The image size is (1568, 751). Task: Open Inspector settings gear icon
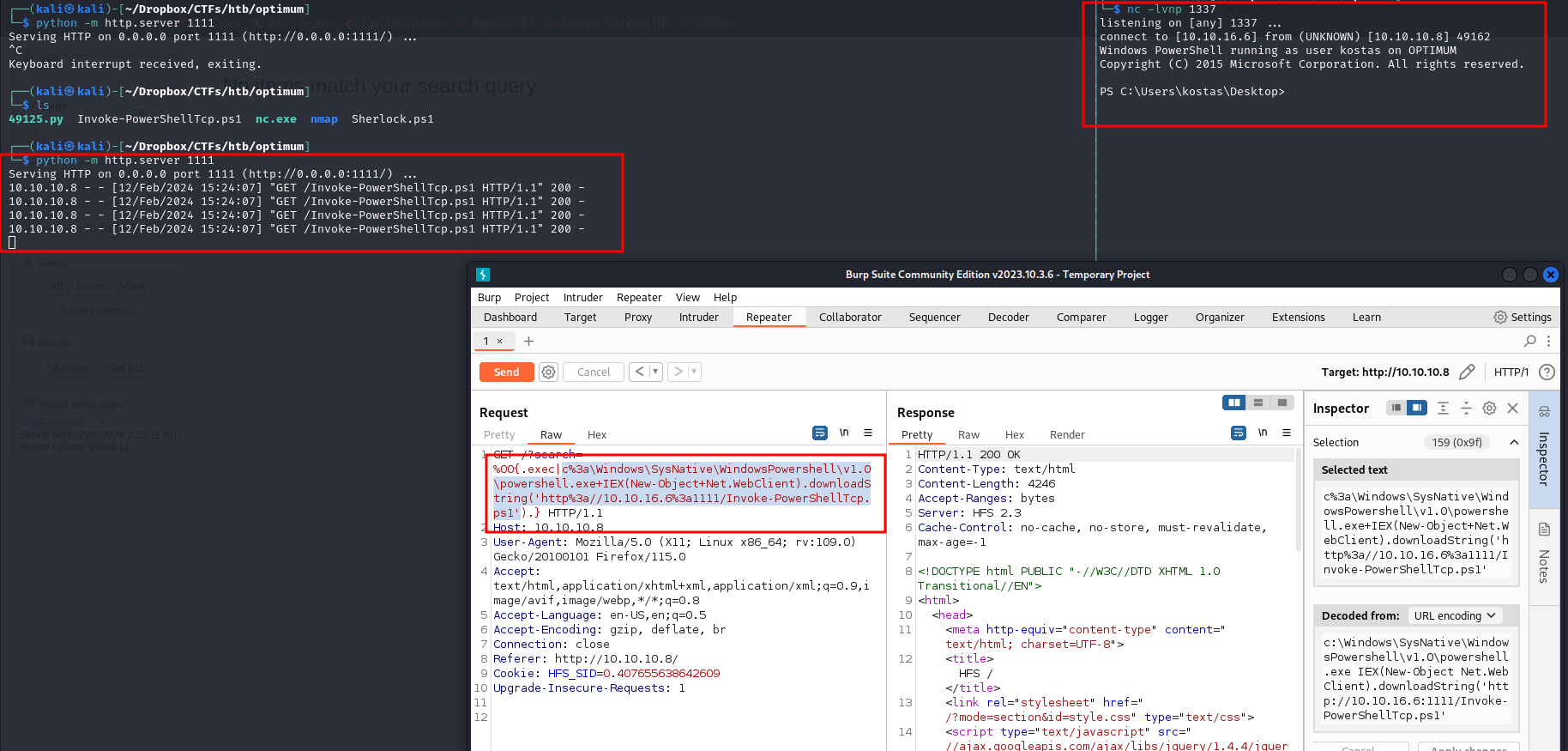point(1489,408)
